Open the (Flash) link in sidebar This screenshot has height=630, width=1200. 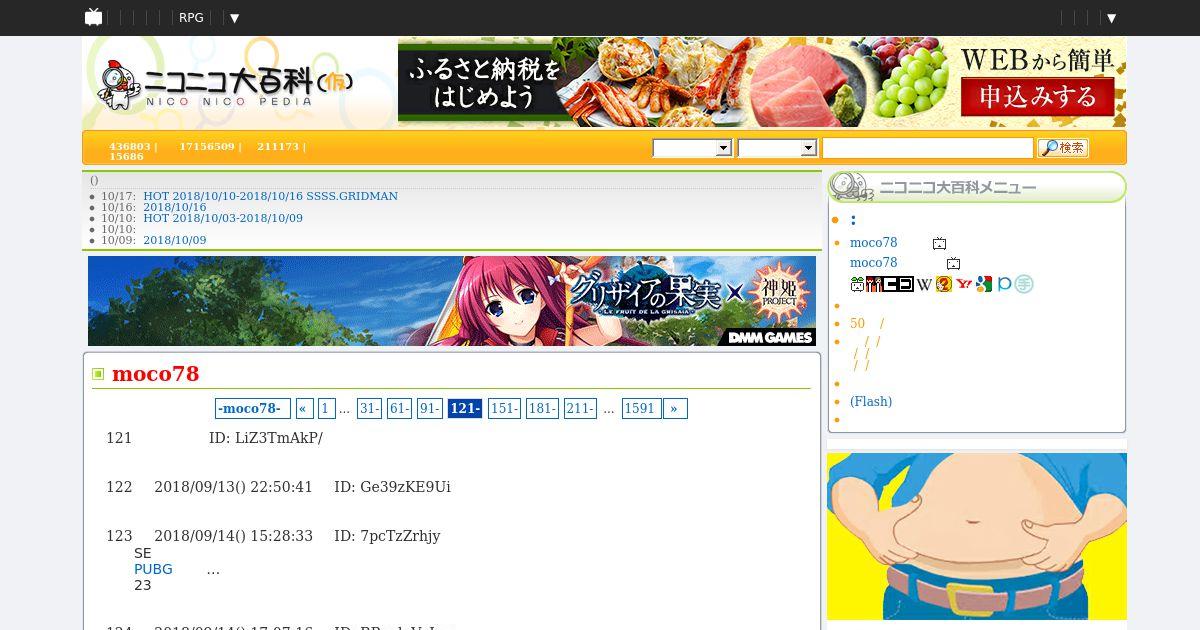[871, 401]
